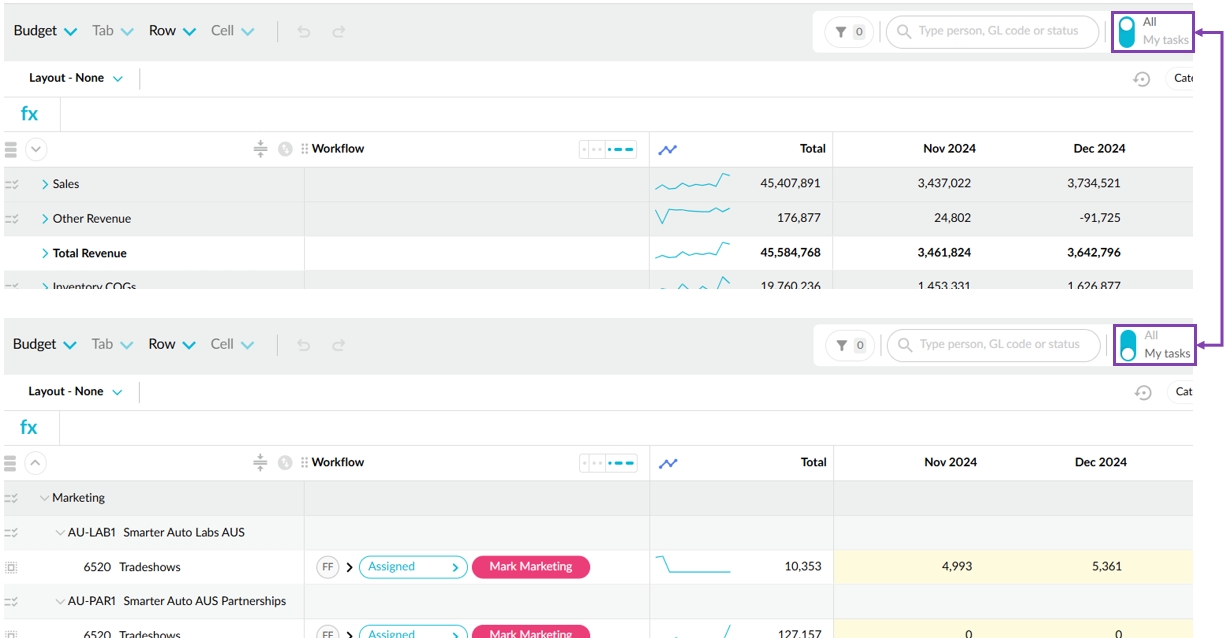
Task: Click the circled down-chevron expand-all icon
Action: point(36,150)
